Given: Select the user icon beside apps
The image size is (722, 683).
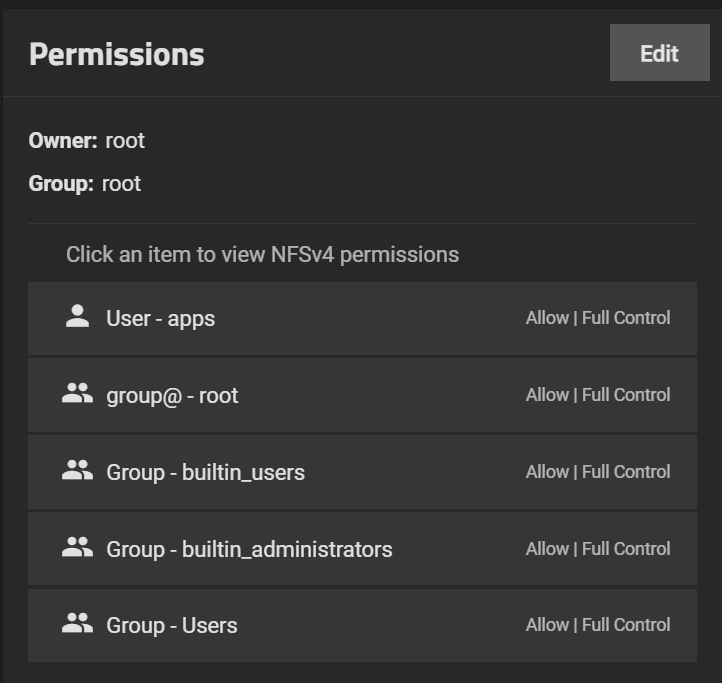Looking at the screenshot, I should click(77, 316).
